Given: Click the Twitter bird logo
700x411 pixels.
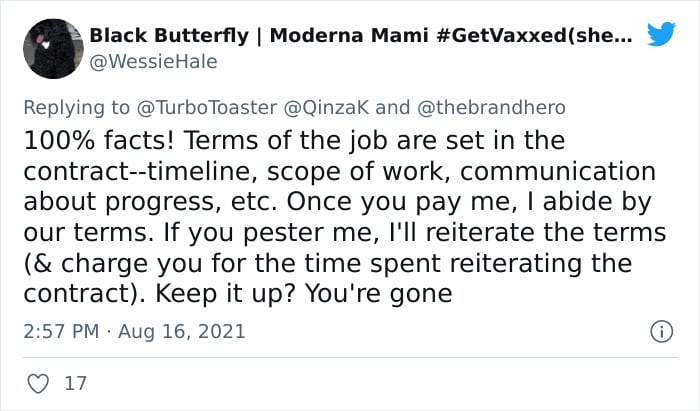Looking at the screenshot, I should tap(661, 33).
